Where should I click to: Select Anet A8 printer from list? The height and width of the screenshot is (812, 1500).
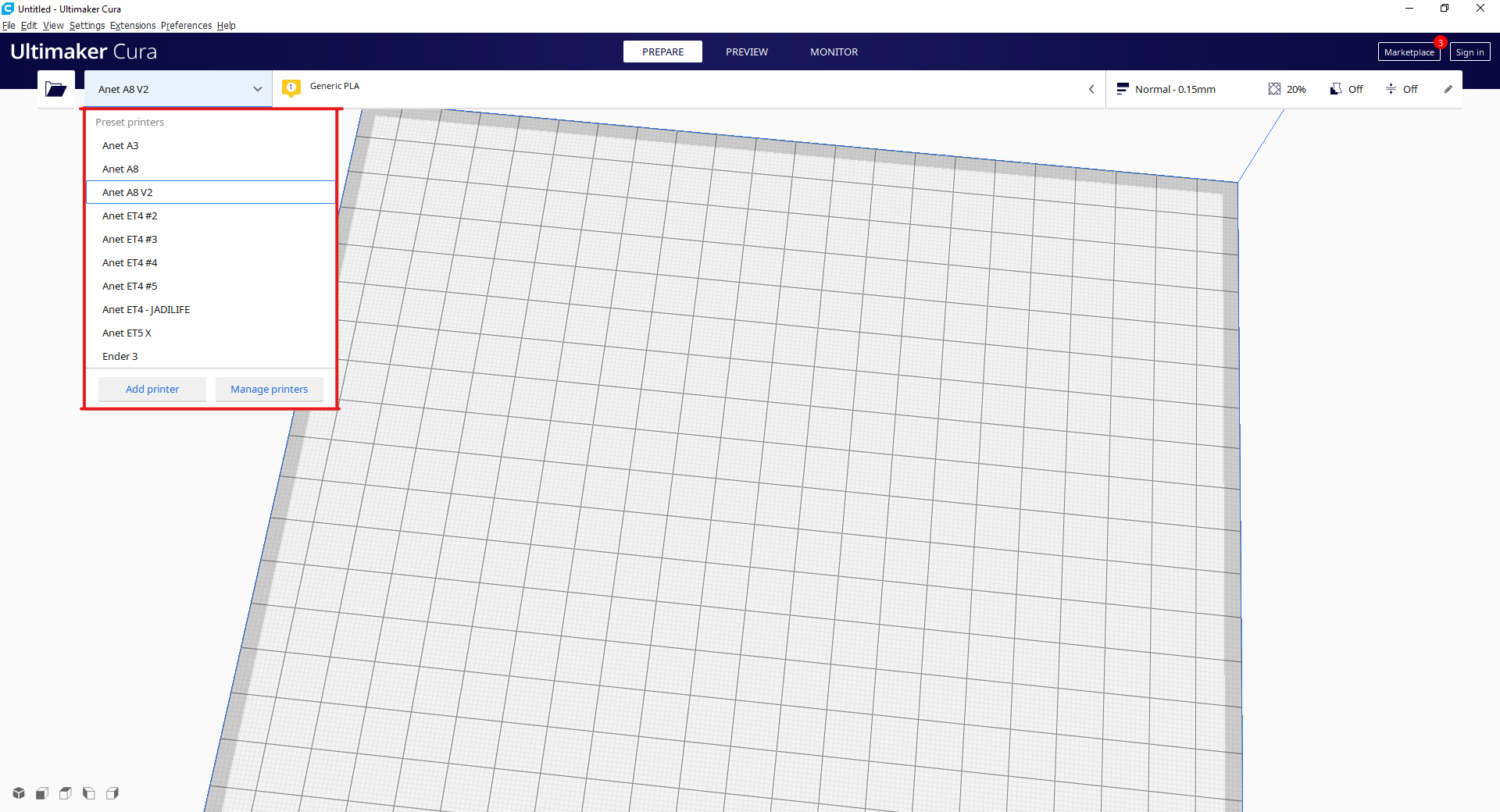point(210,169)
